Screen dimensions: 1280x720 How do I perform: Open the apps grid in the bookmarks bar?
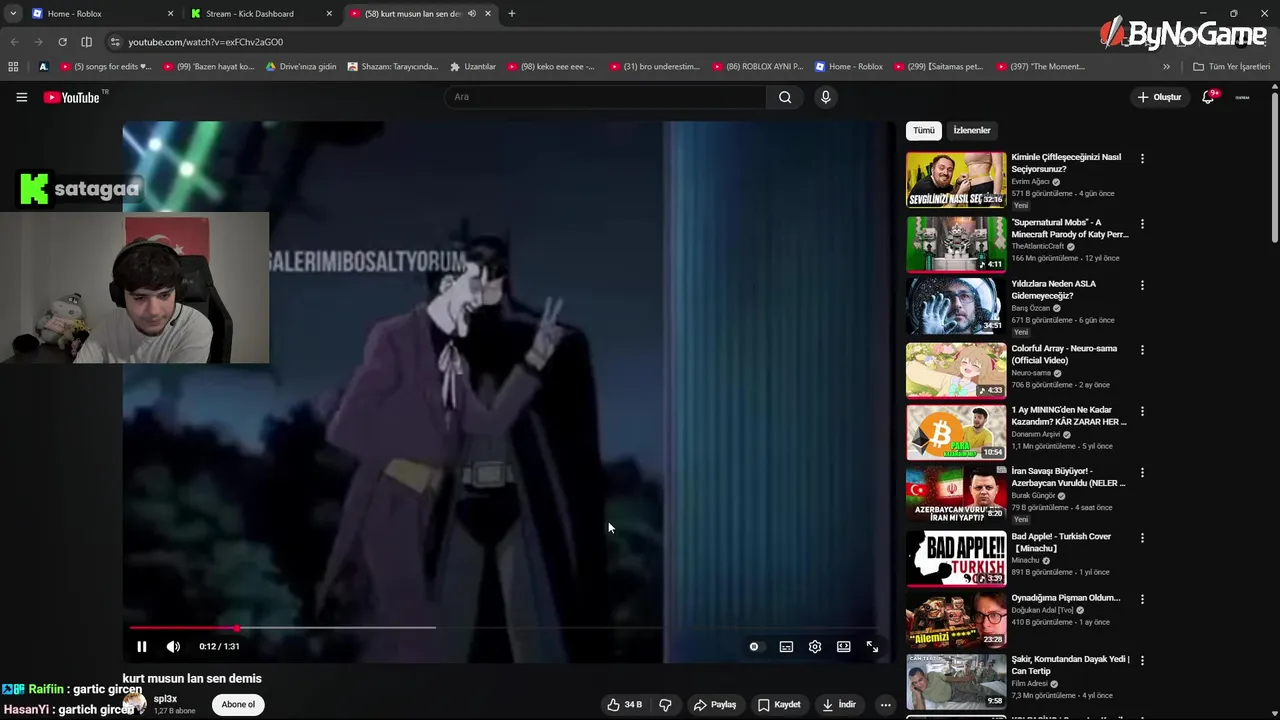13,67
